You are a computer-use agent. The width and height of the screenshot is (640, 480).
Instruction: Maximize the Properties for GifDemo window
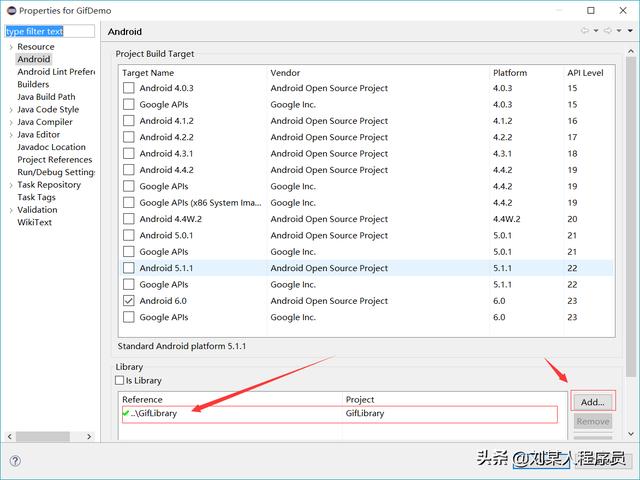tap(591, 10)
